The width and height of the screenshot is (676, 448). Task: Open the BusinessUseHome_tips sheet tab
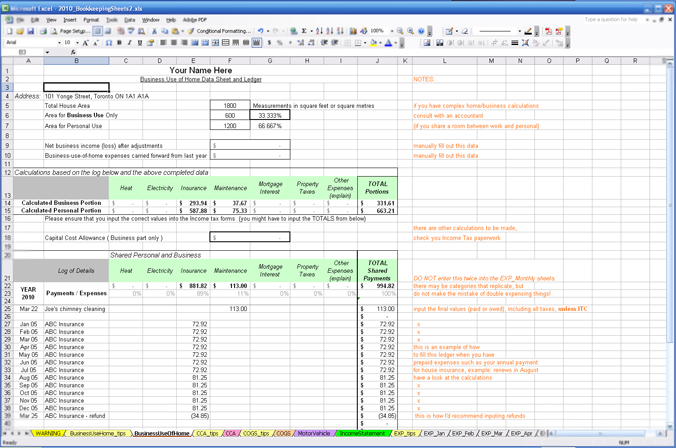[97, 433]
